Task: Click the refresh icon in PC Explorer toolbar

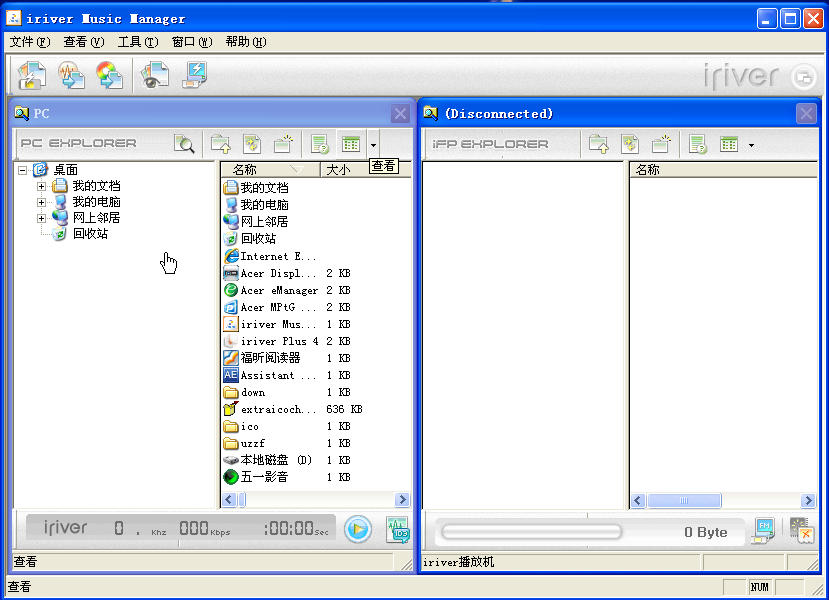Action: click(x=252, y=143)
